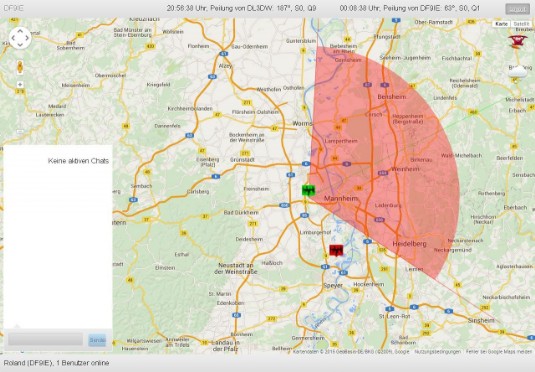Click the Logout button in header

coord(518,9)
